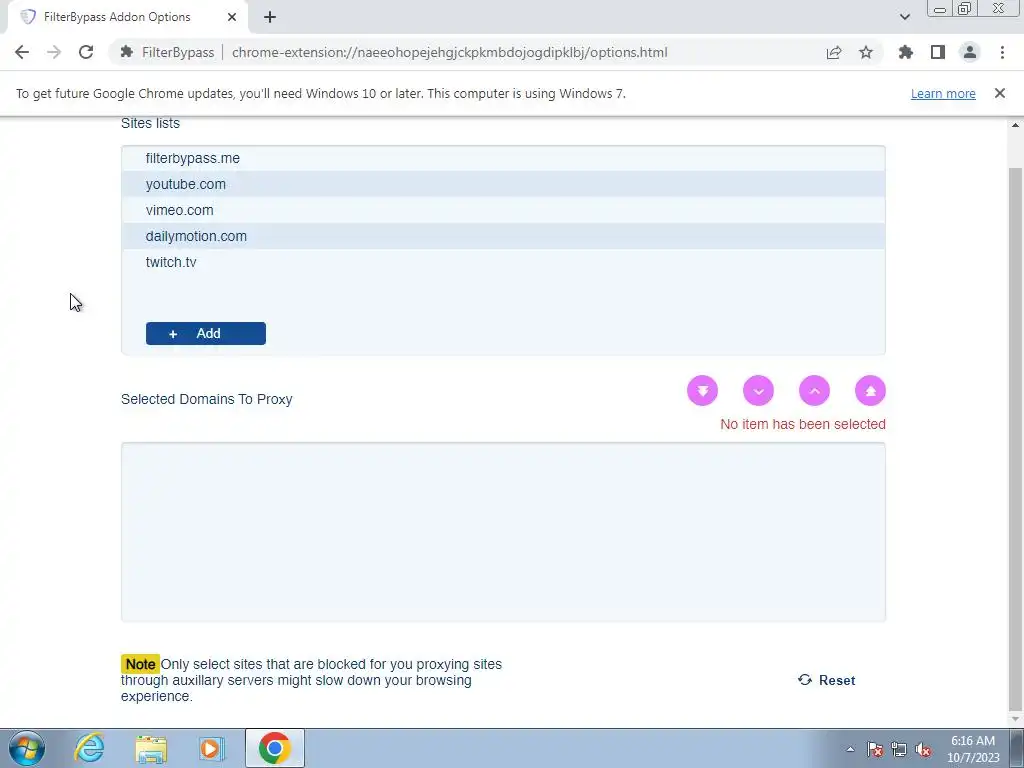Click the FilterBypass extension chip in address bar
1024x768 pixels.
167,52
